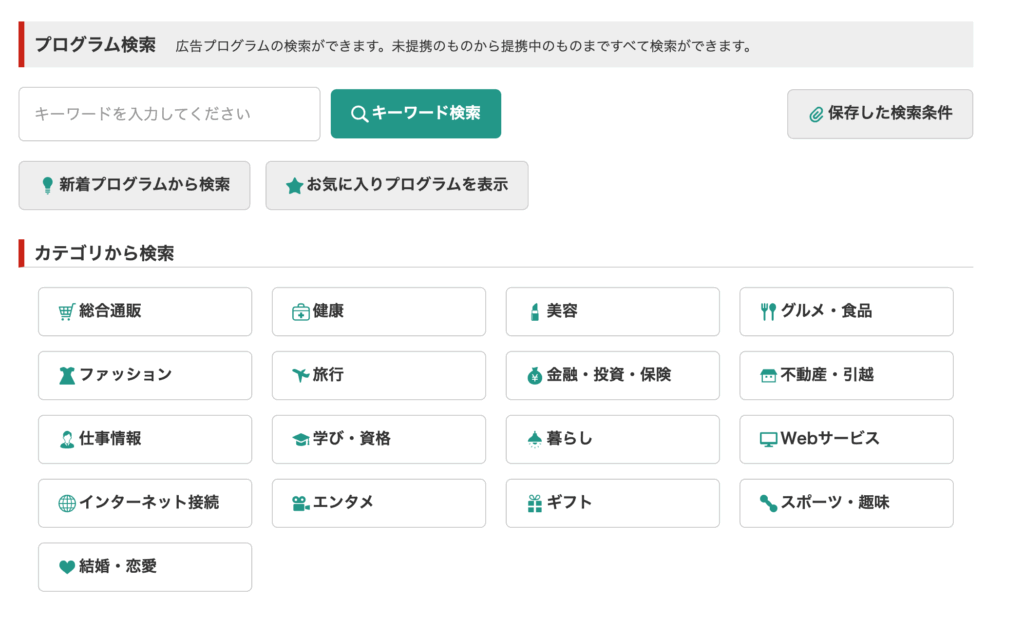1024x620 pixels.
Task: Click the gift box icon beside ギフト
Action: [x=534, y=503]
